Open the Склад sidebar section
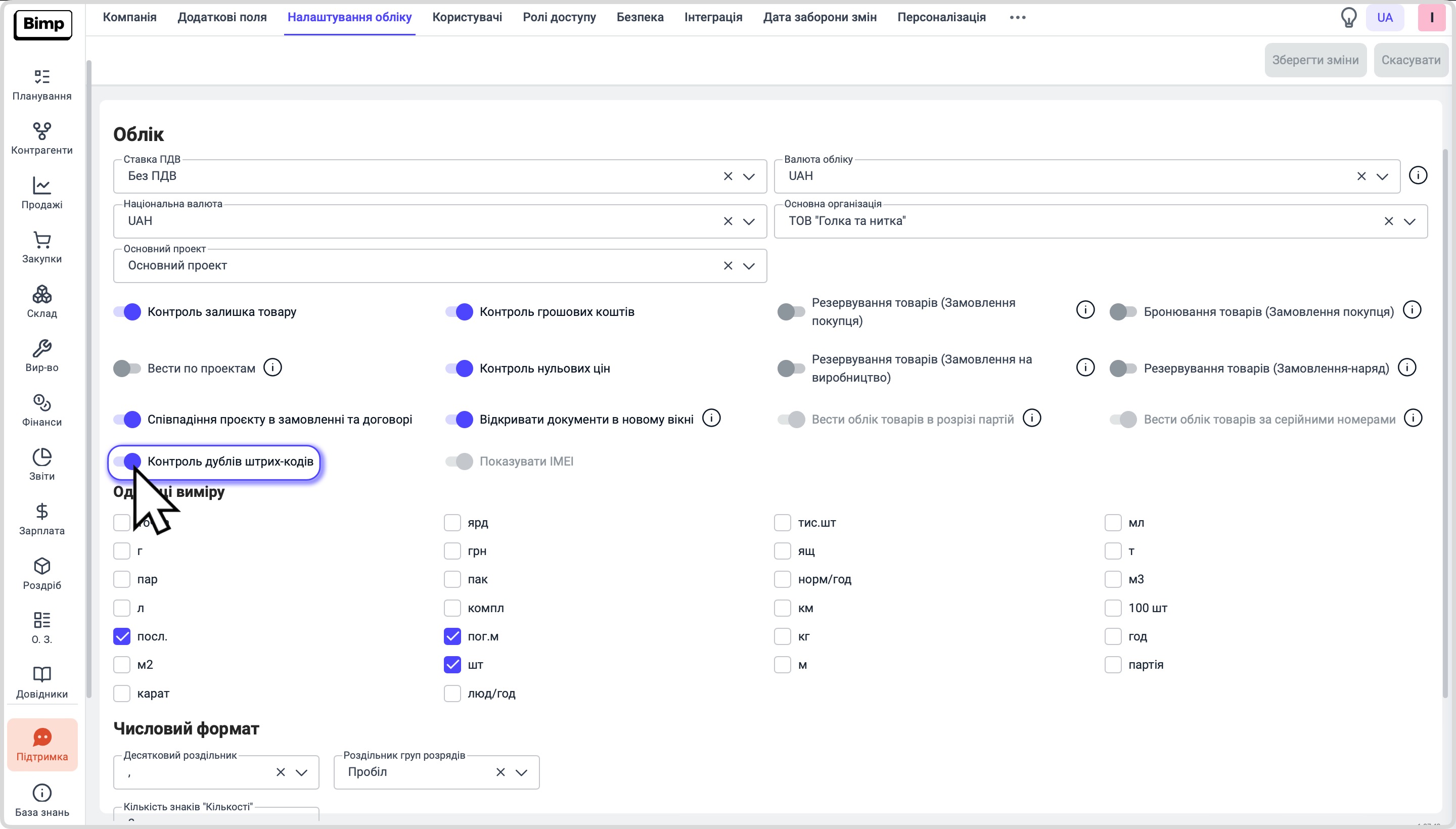This screenshot has height=829, width=1456. click(x=42, y=302)
